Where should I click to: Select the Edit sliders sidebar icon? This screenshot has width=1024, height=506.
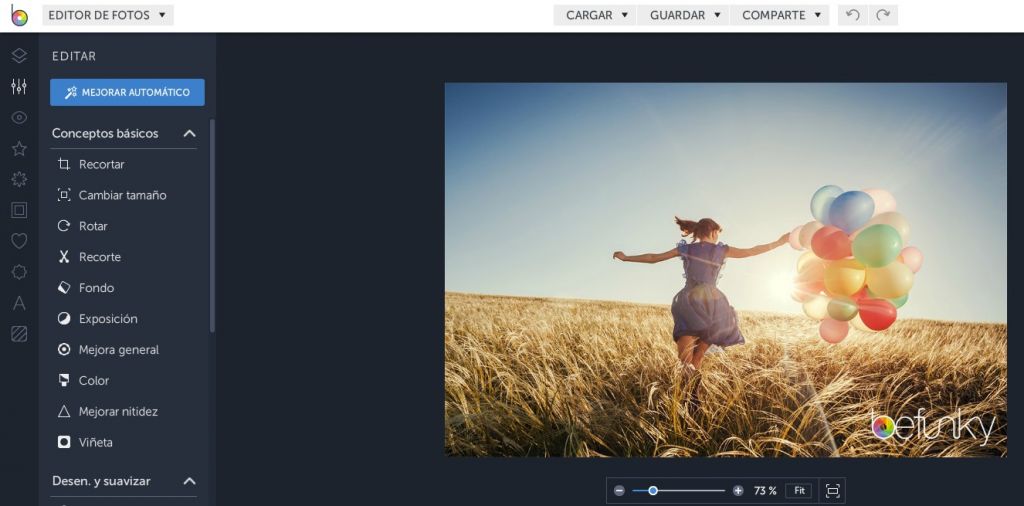19,87
